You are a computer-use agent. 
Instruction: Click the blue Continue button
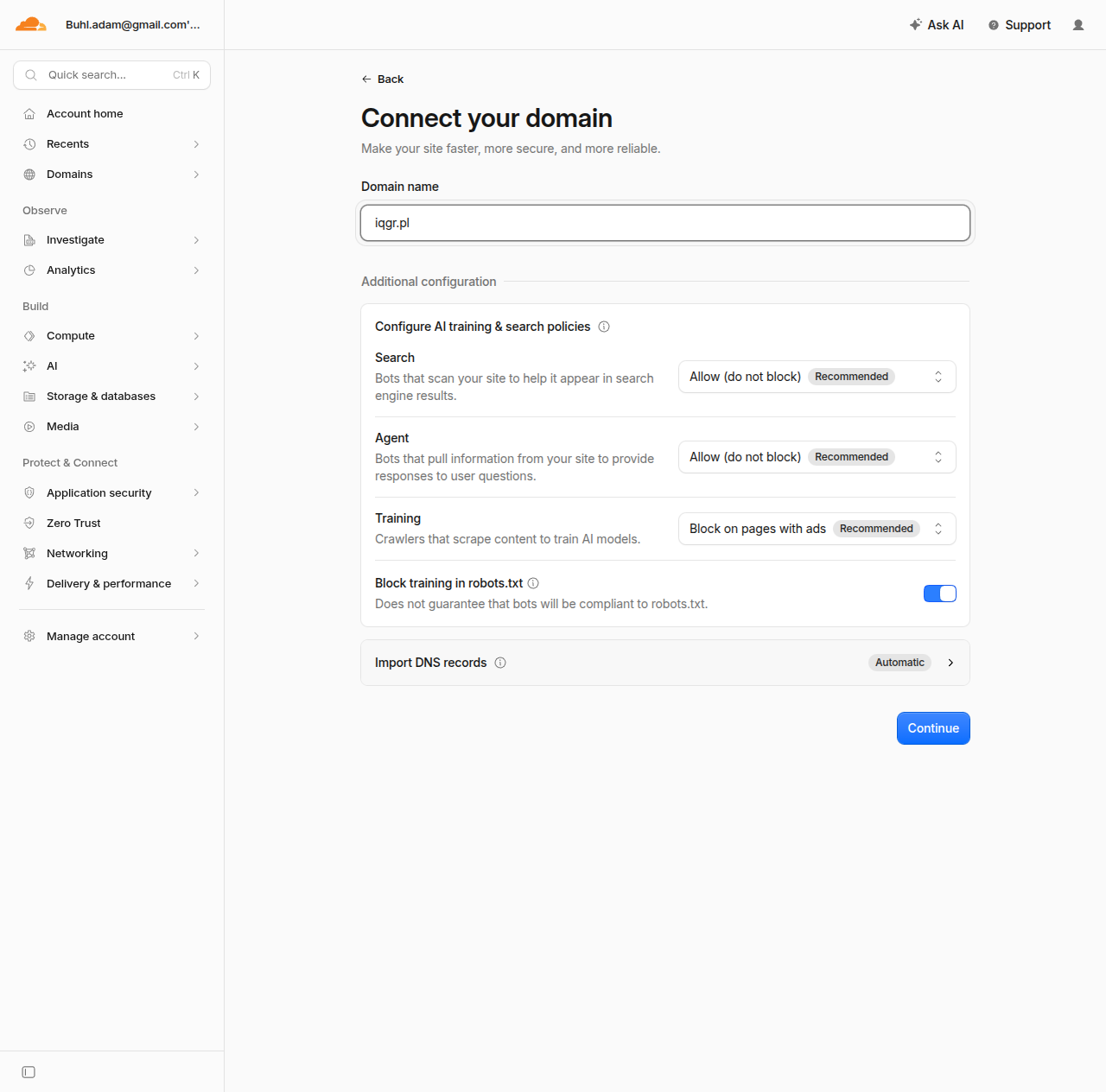(x=933, y=728)
